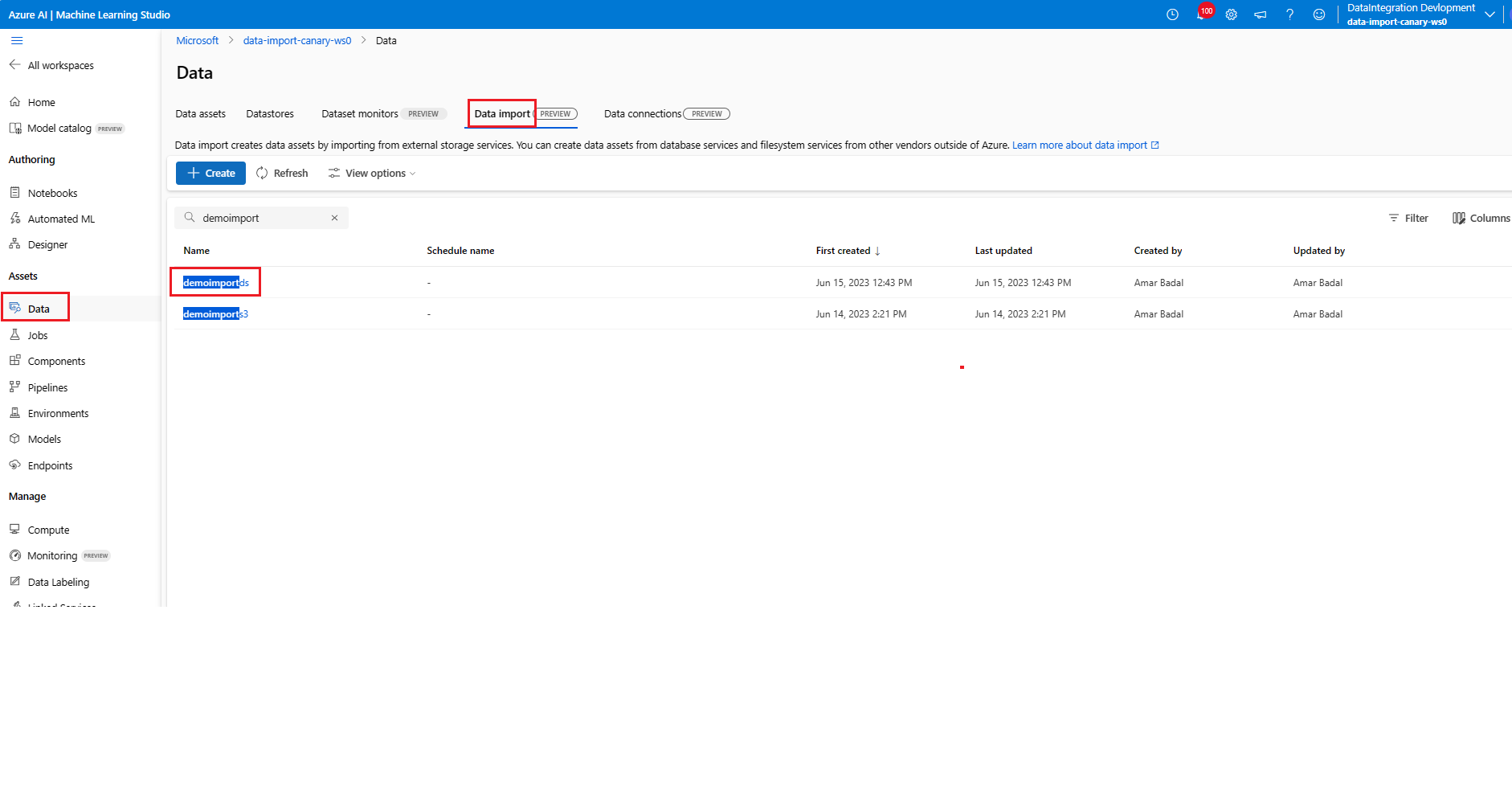Open the help question mark icon

click(x=1289, y=14)
